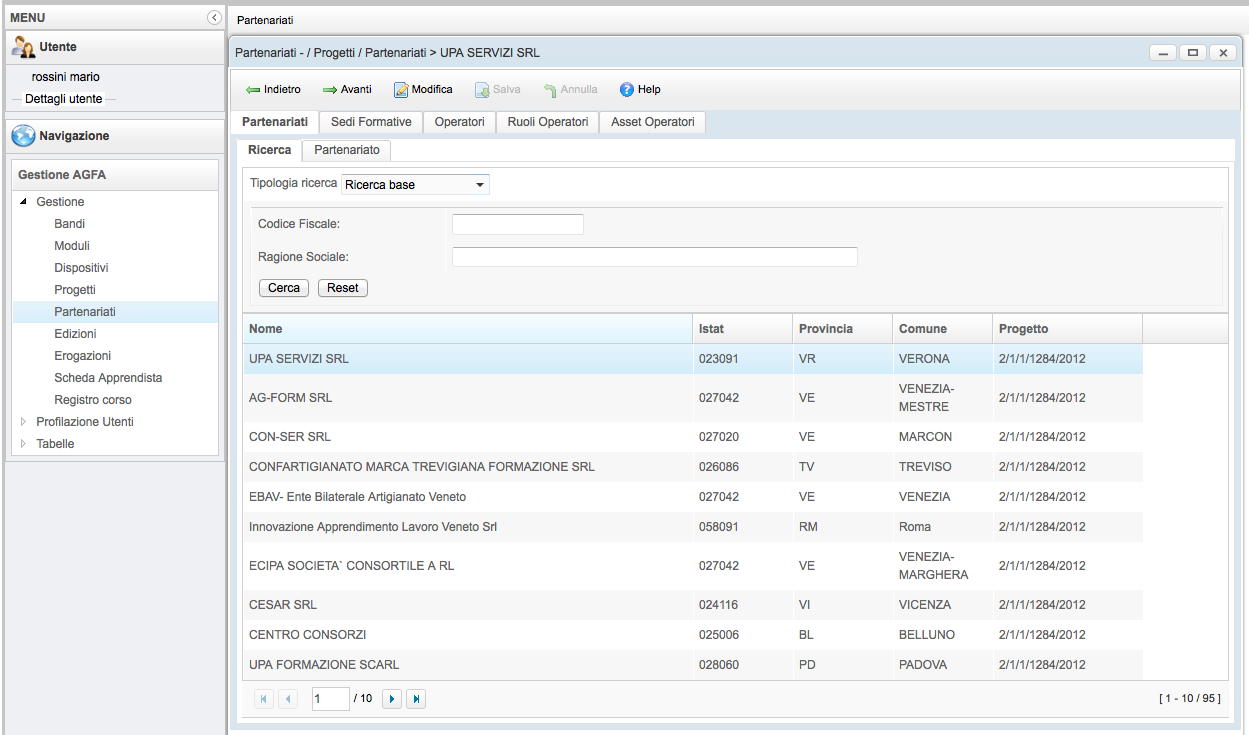Image resolution: width=1249 pixels, height=735 pixels.
Task: Jump to last page of results
Action: (416, 699)
